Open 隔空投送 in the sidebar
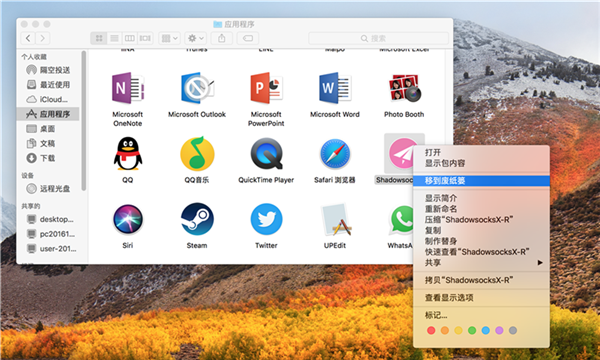The width and height of the screenshot is (600, 360). click(x=48, y=70)
